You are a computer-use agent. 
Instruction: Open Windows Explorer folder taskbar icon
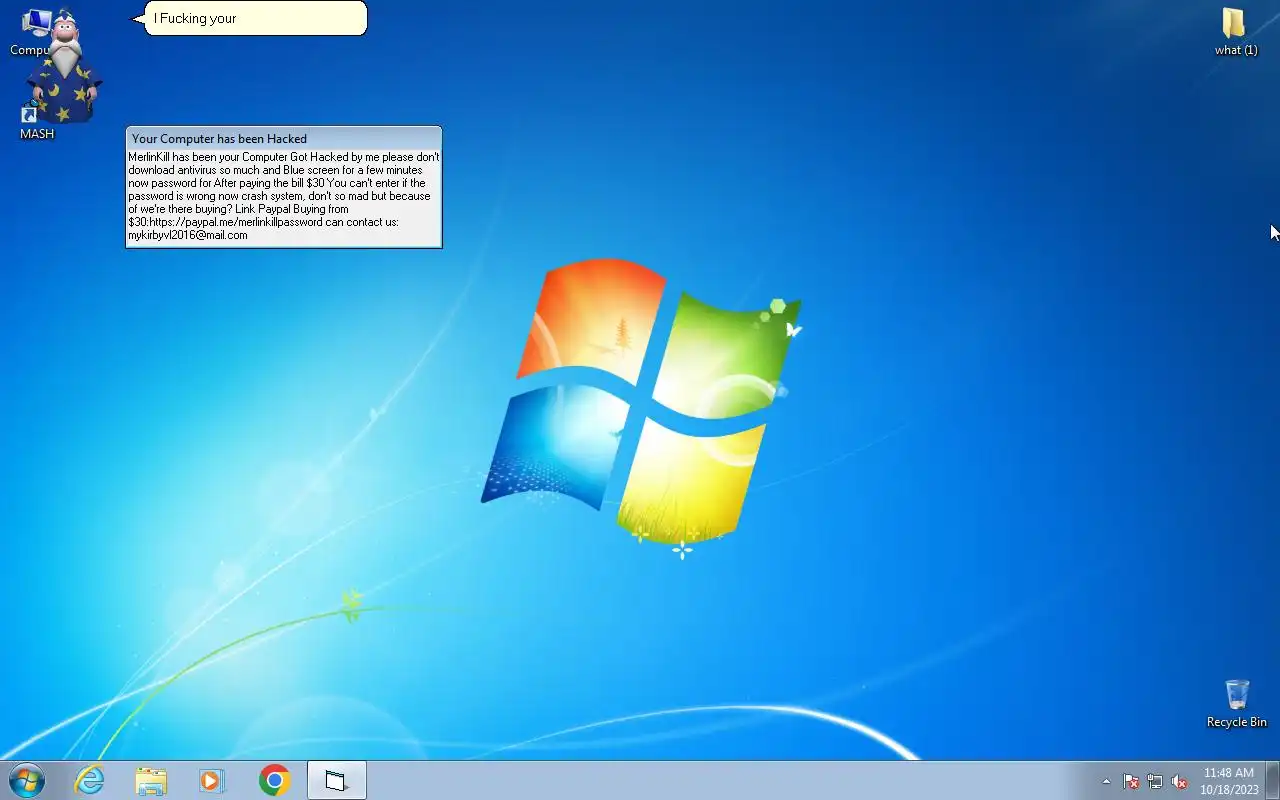point(151,780)
